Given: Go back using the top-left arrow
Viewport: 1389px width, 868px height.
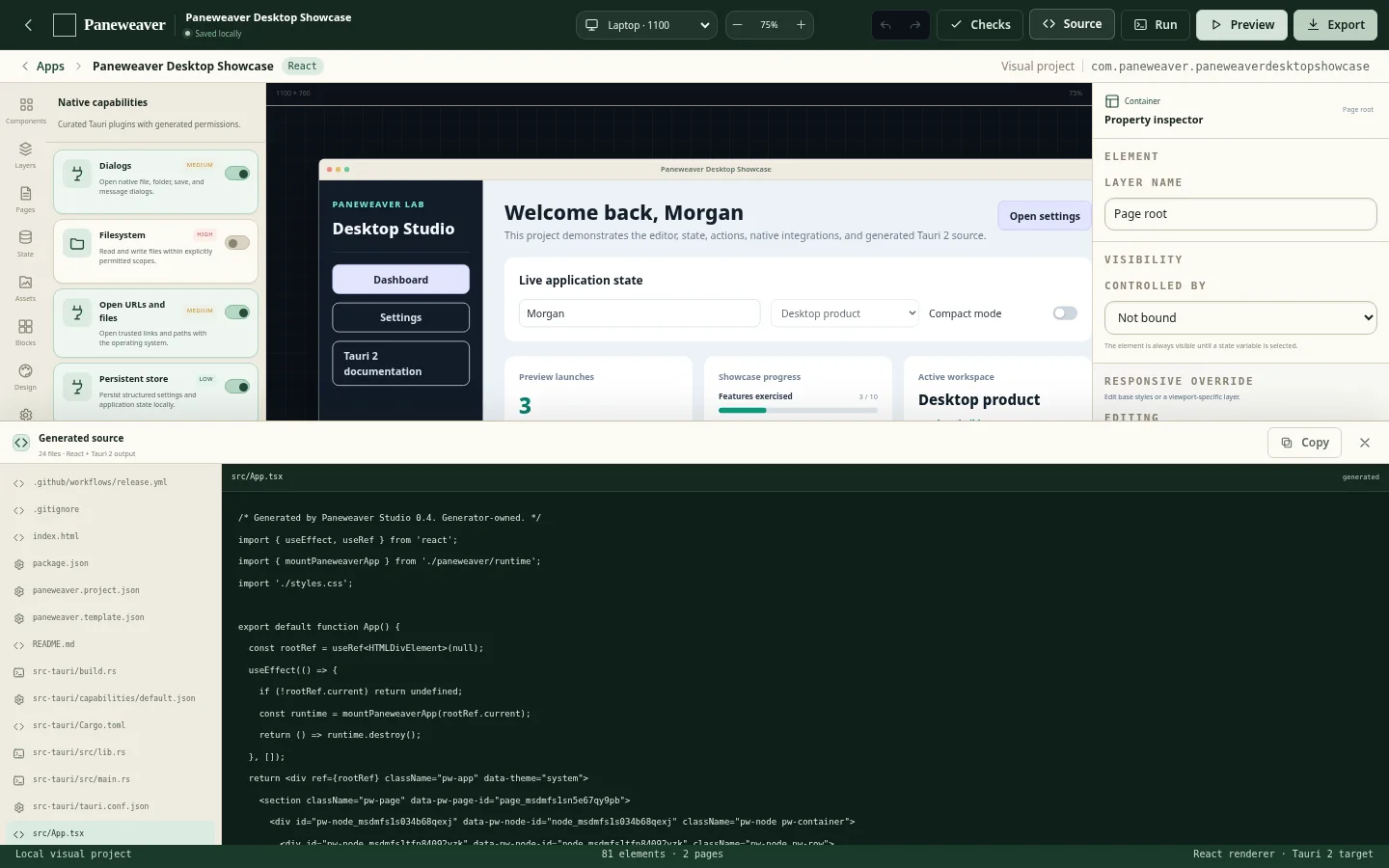Looking at the screenshot, I should (x=28, y=25).
